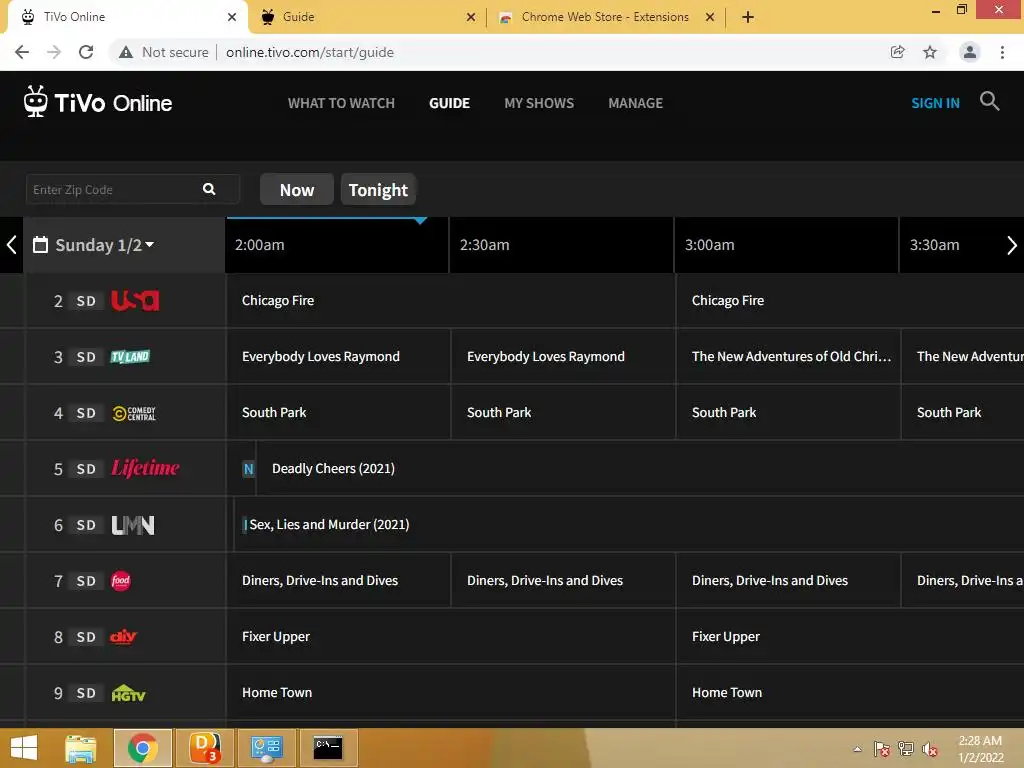
Task: Select the Lifetime channel logo
Action: click(145, 468)
